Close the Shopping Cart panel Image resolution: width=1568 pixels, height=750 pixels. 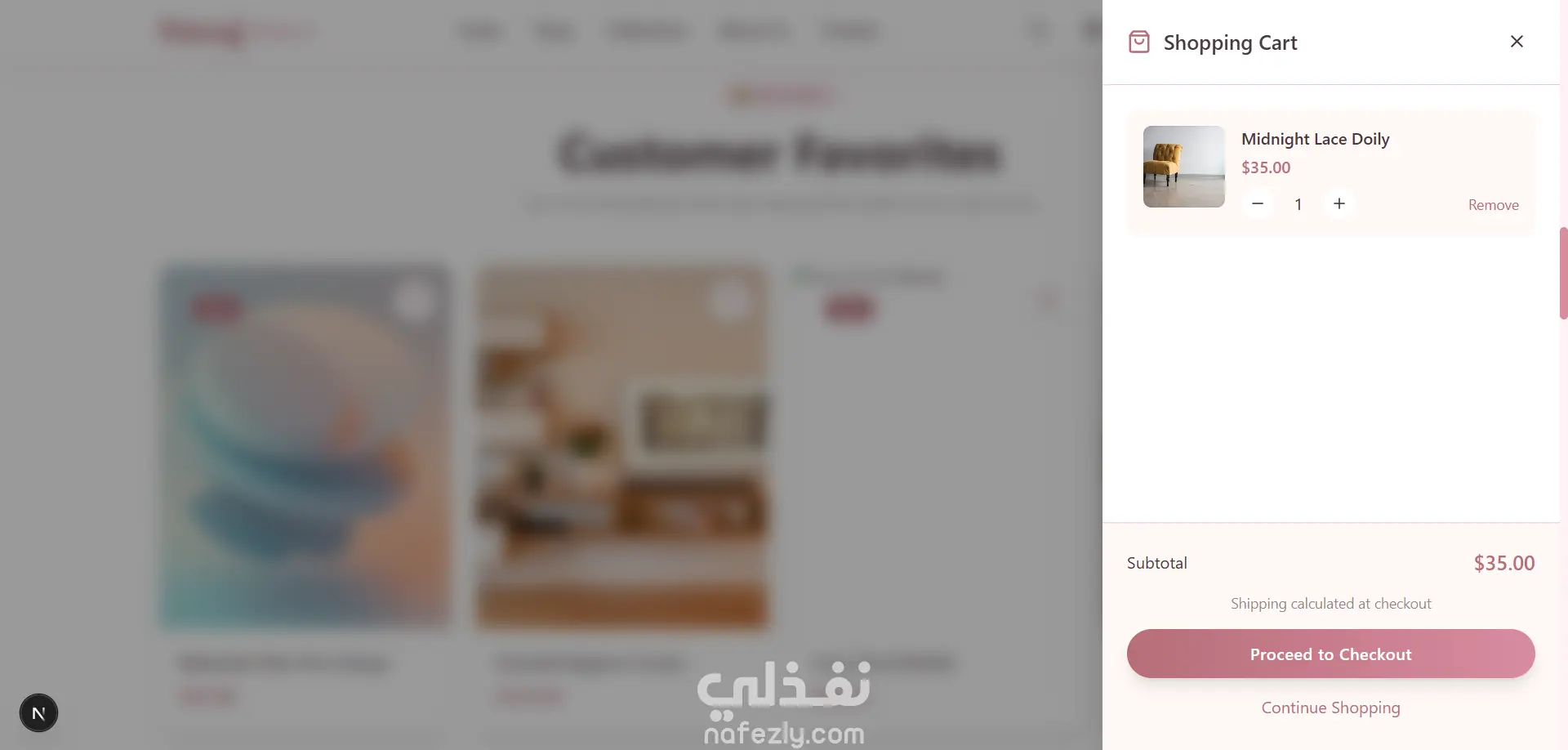pyautogui.click(x=1517, y=42)
